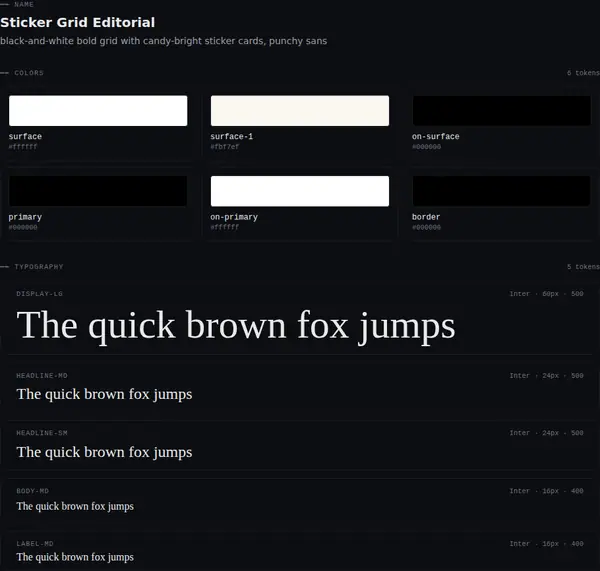Click the DISPLAY-LG label
The width and height of the screenshot is (600, 571).
(39, 294)
